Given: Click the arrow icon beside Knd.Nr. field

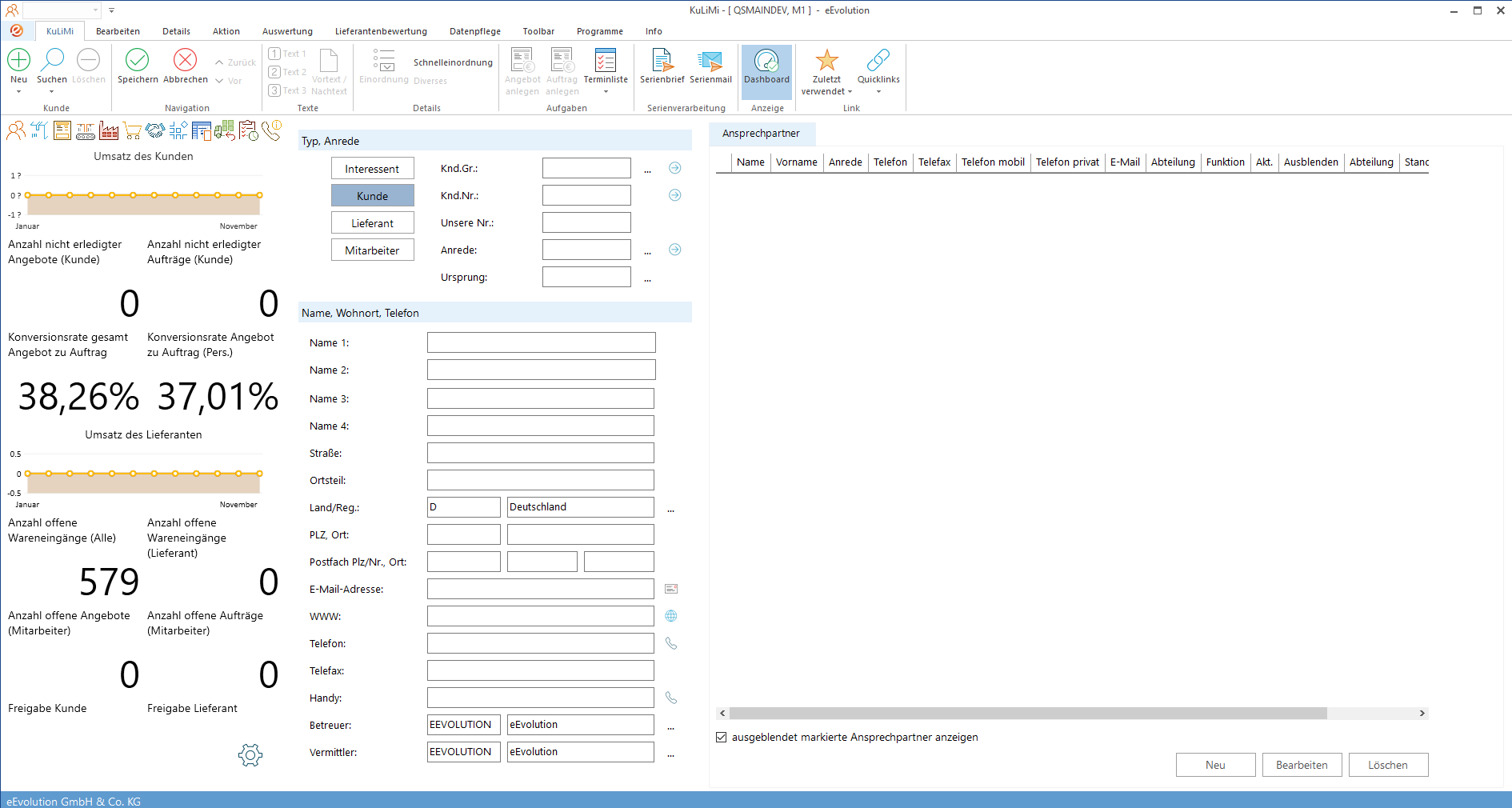Looking at the screenshot, I should (x=675, y=195).
